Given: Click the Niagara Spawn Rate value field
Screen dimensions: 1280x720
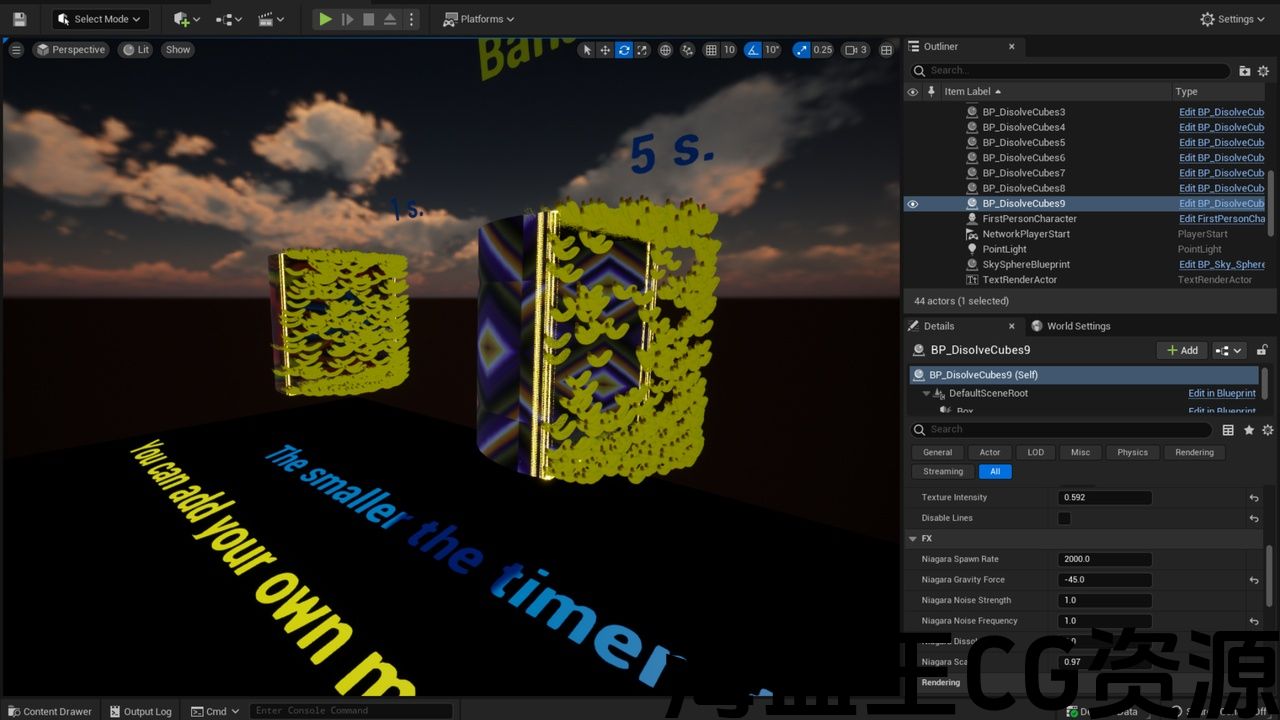Looking at the screenshot, I should 1104,559.
